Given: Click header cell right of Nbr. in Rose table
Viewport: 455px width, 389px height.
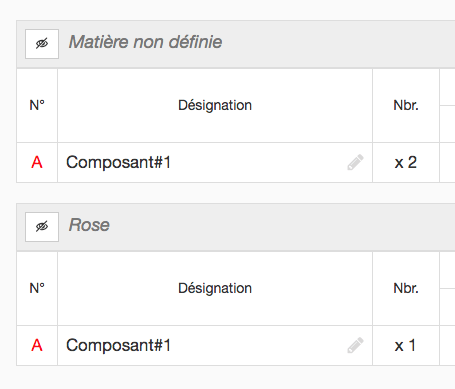Looking at the screenshot, I should (447, 270).
